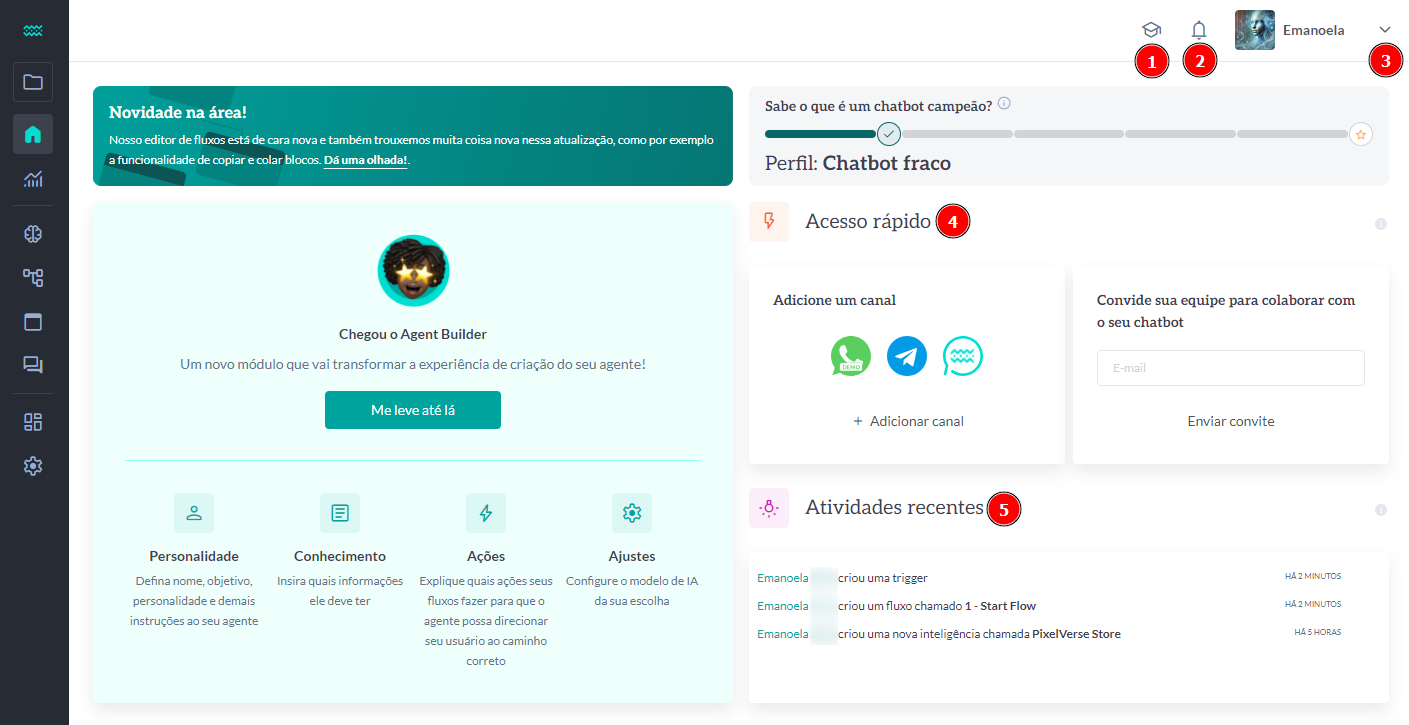Screen dimensions: 1409x725
Task: Select the brain/AI intelligence sidebar icon
Action: tap(33, 233)
